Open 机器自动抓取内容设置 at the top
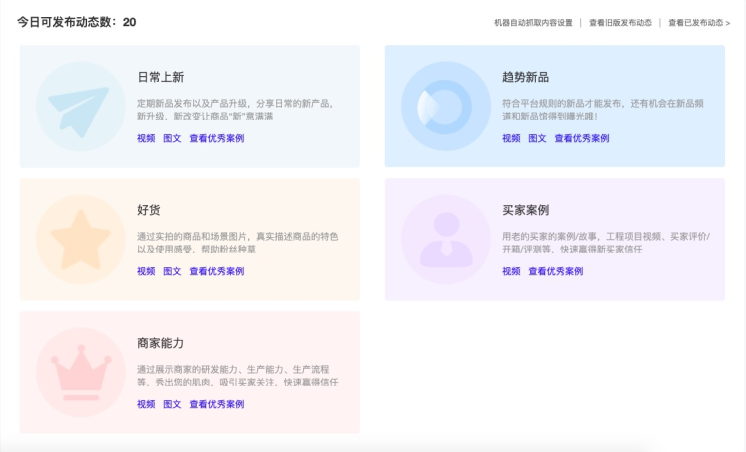 coord(533,22)
